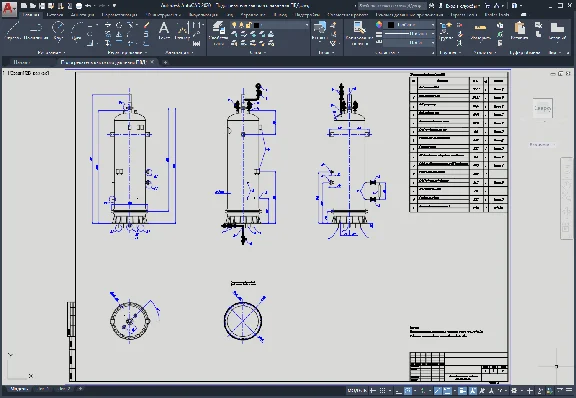Redo the last undone action
This screenshot has width=576, height=398.
tap(103, 6)
